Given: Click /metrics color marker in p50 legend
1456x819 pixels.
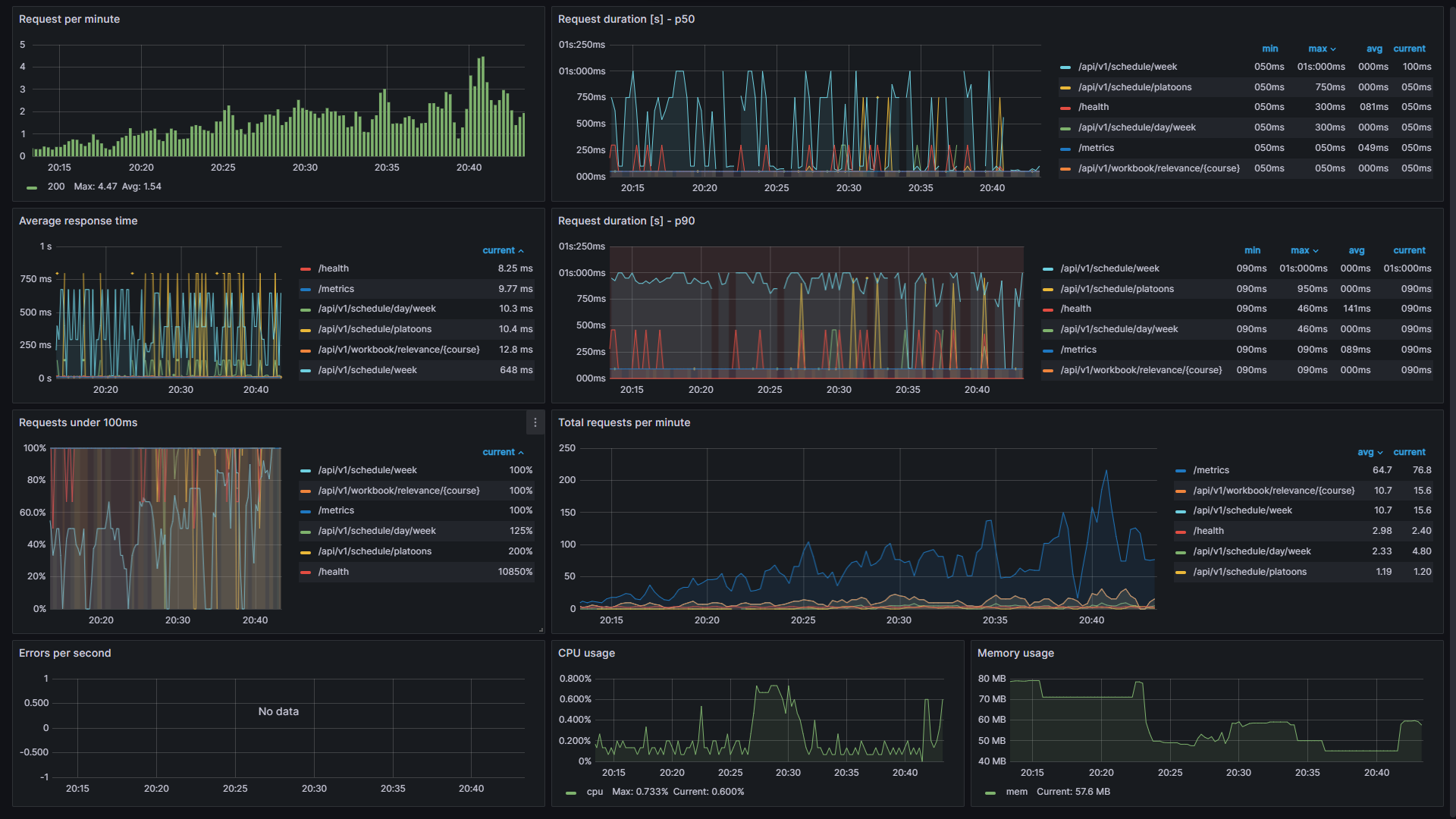Looking at the screenshot, I should [1065, 149].
